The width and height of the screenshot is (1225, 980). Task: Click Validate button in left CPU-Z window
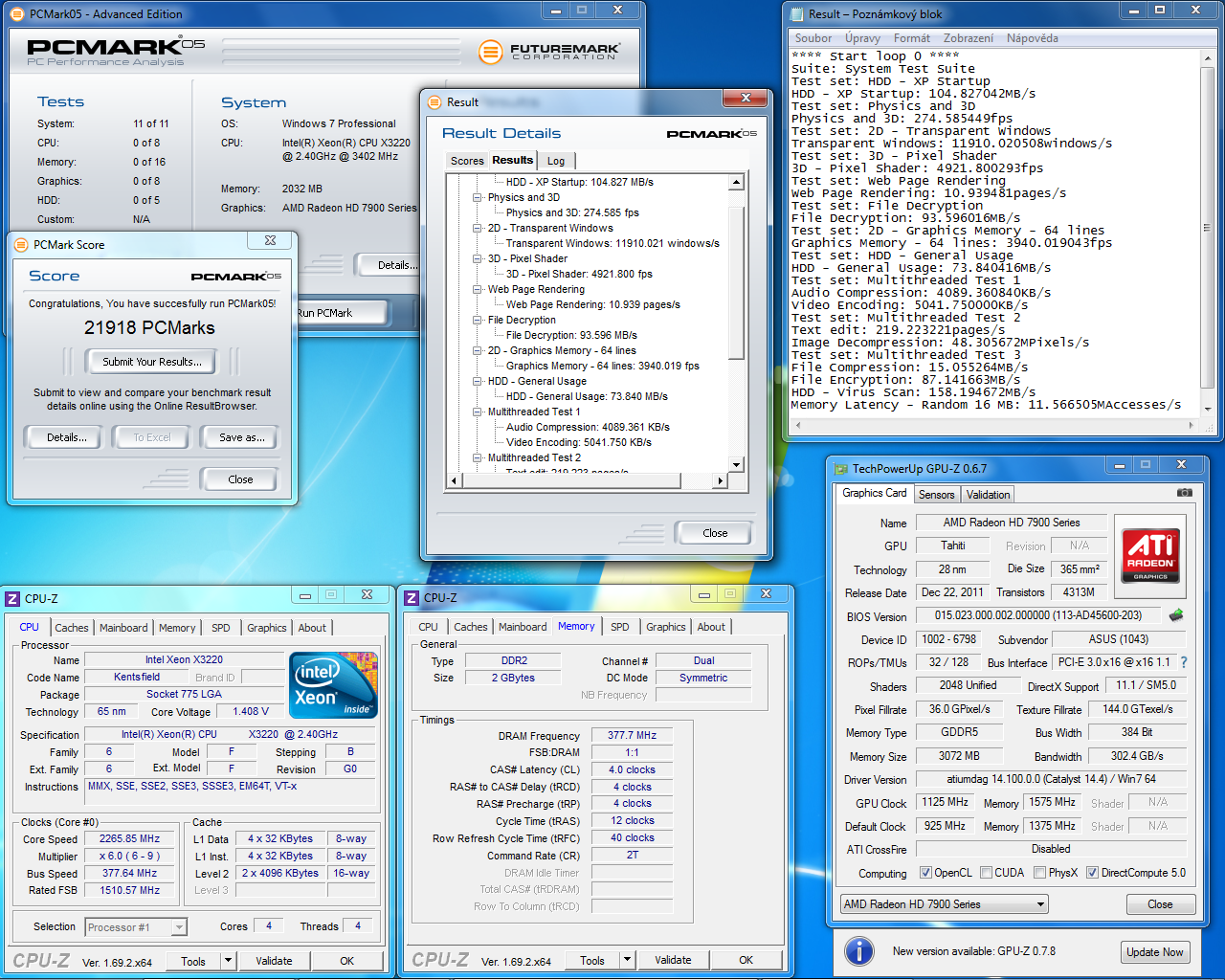click(x=274, y=961)
